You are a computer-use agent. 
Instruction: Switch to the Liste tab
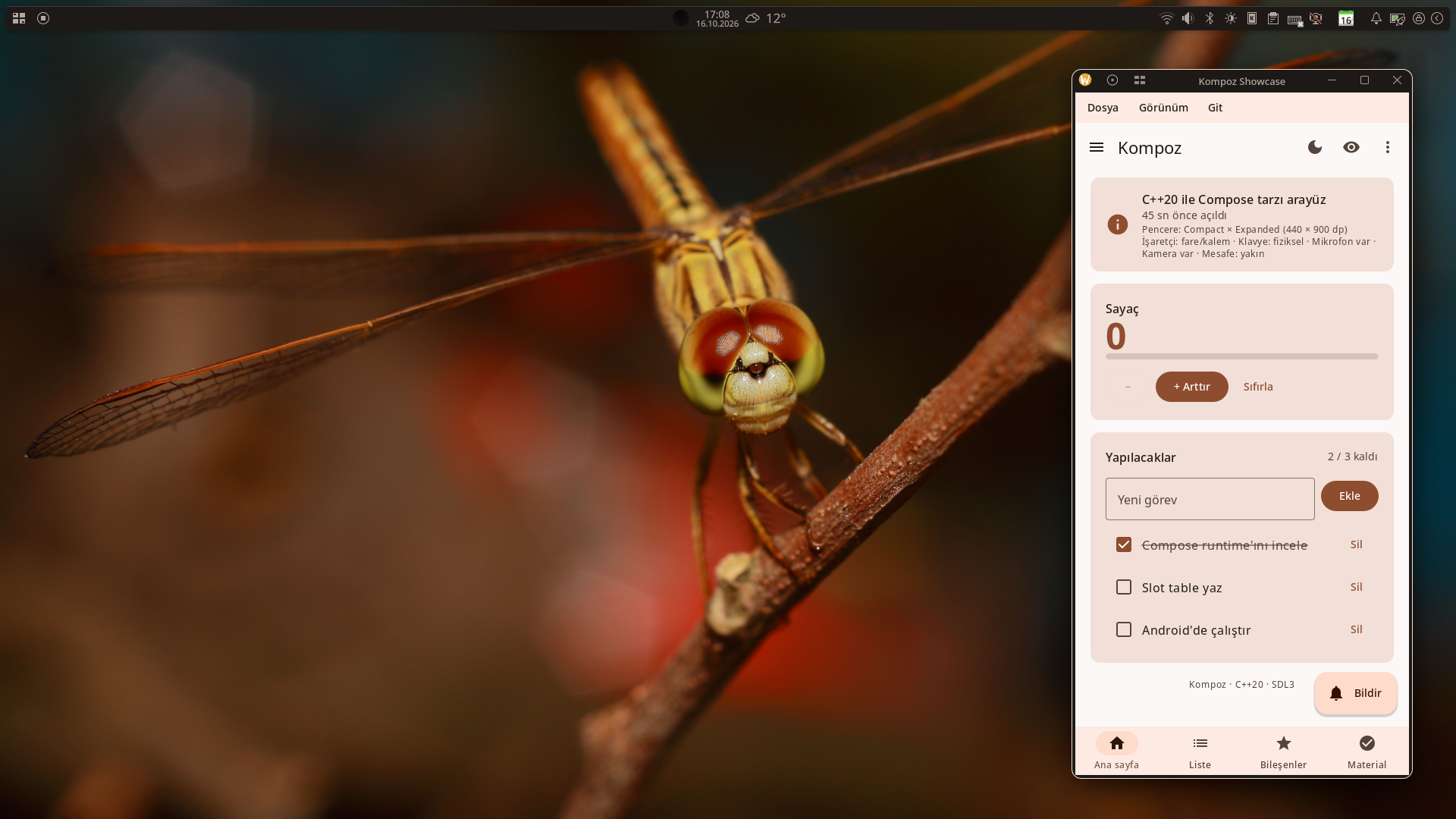click(x=1200, y=751)
